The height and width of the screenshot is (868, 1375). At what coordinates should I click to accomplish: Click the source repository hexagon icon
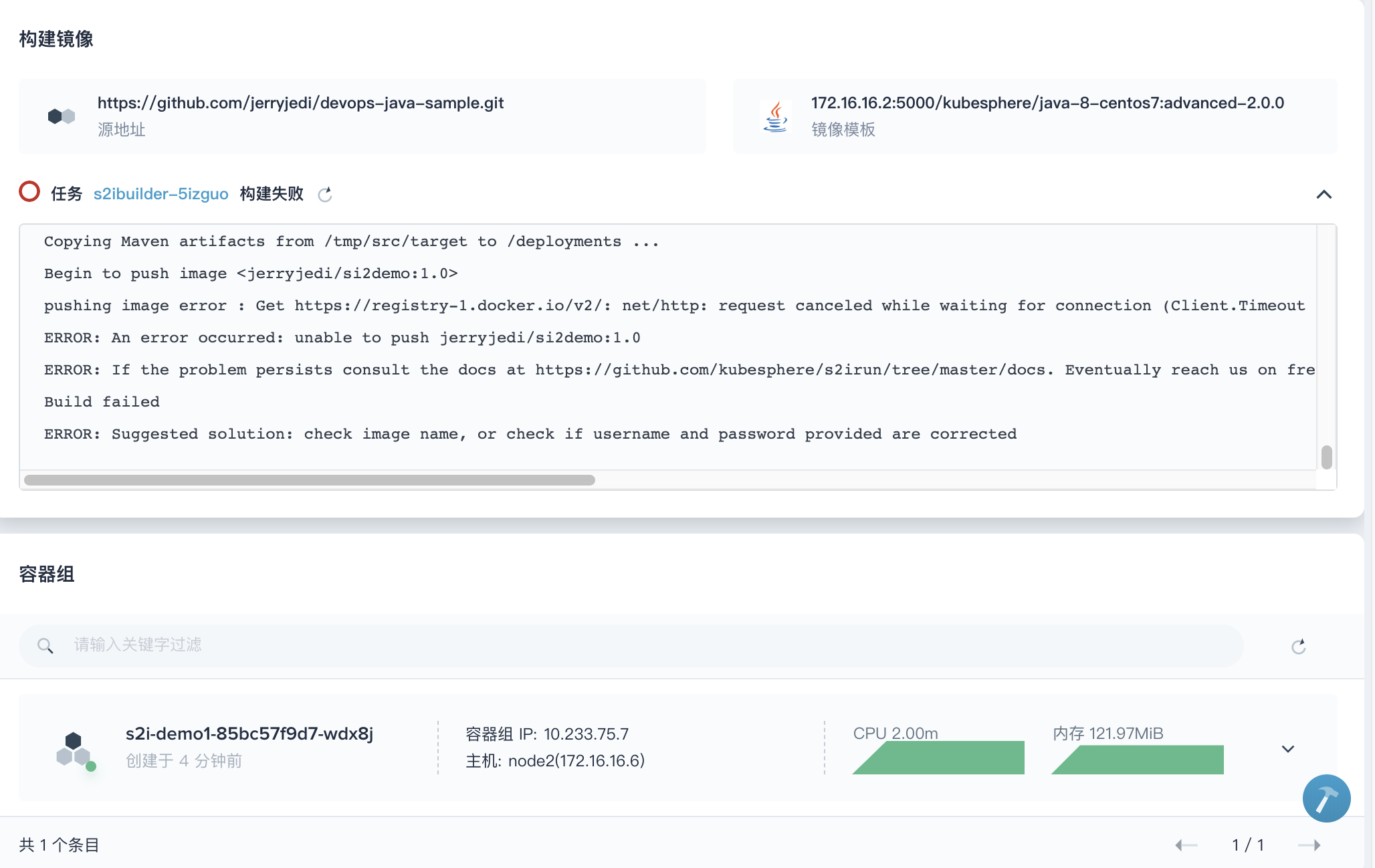click(61, 115)
